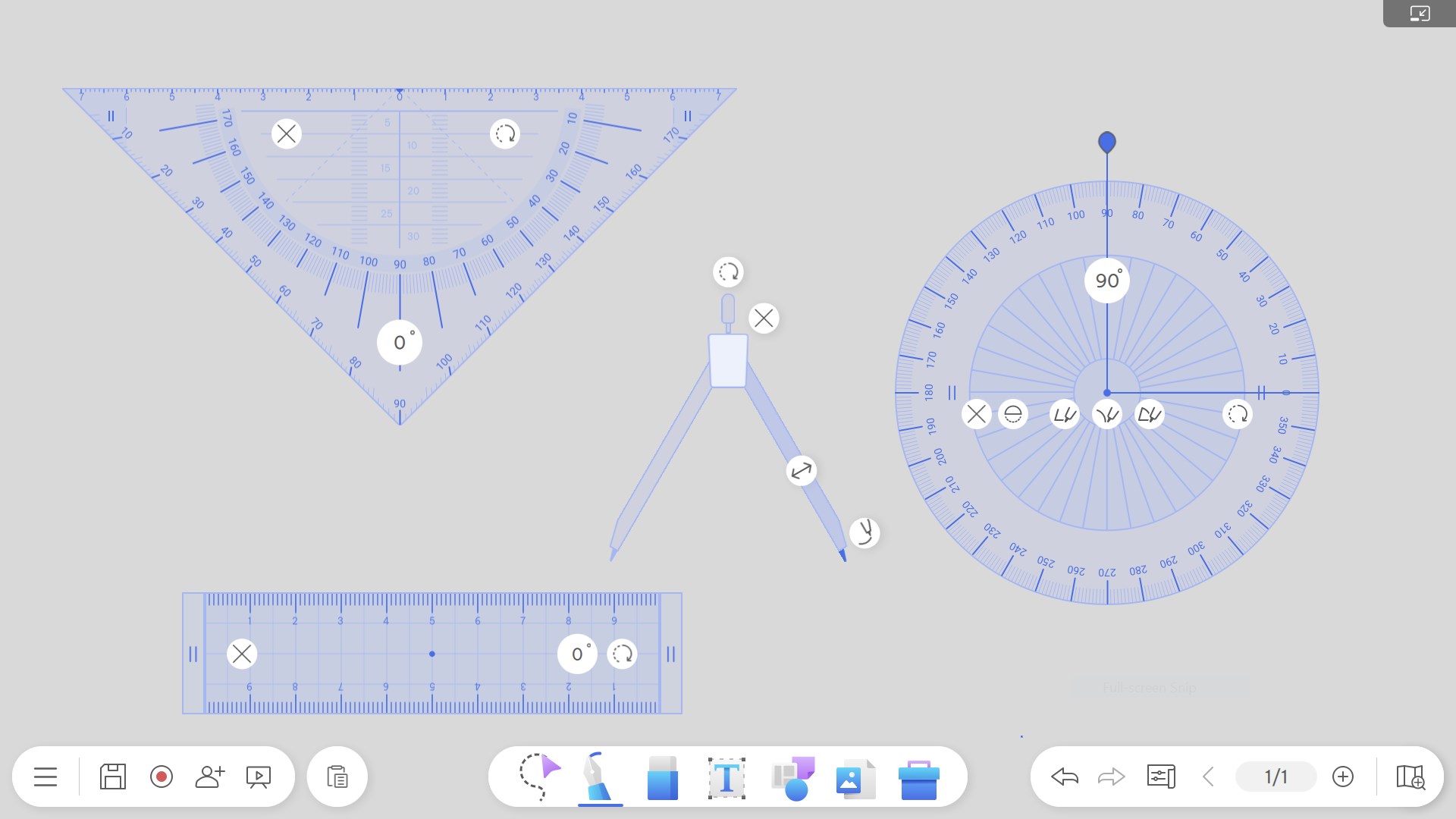Toggle the circular protractor half-circle mode
The width and height of the screenshot is (1456, 819).
tap(1012, 414)
